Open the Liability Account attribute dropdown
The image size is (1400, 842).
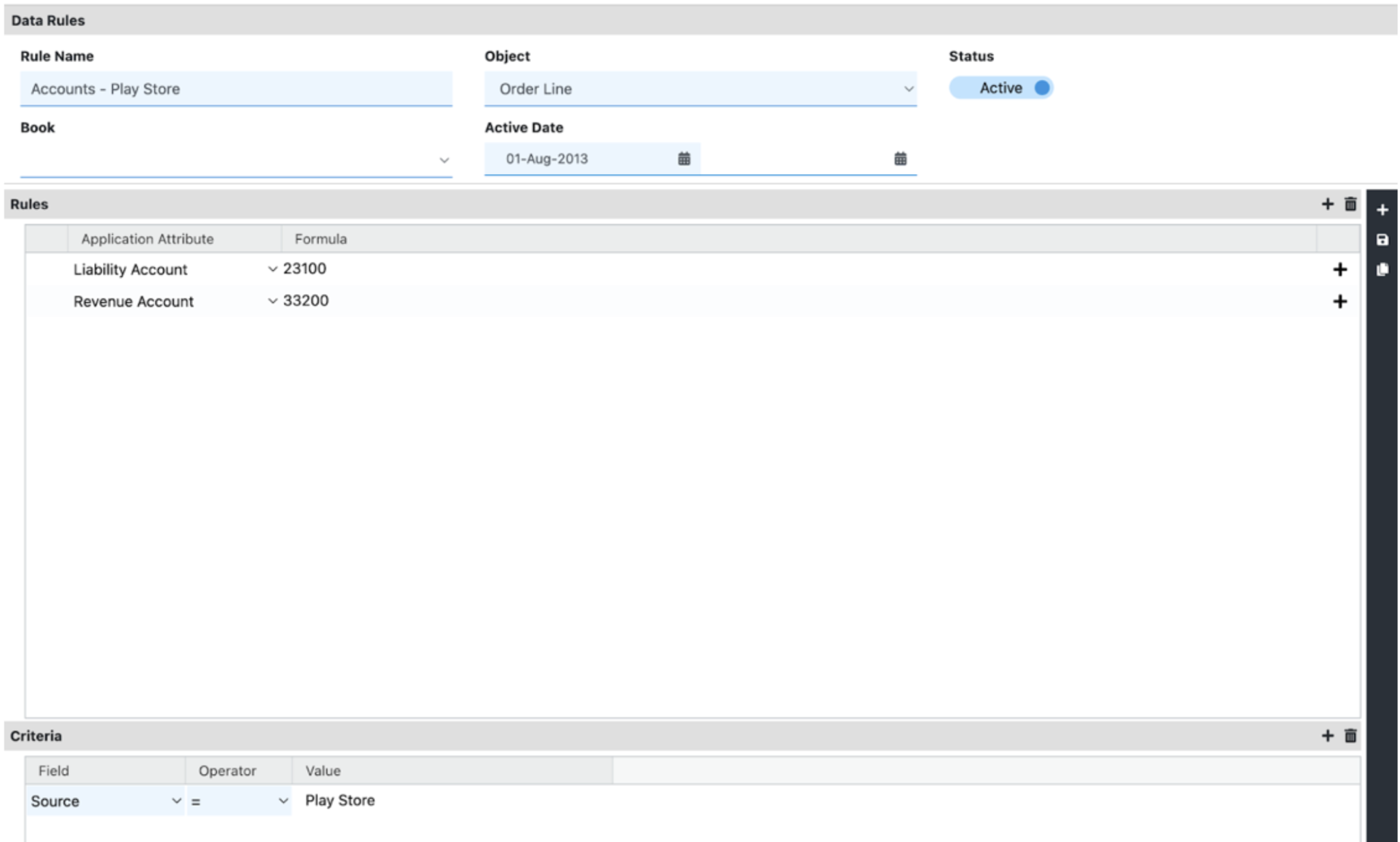[x=272, y=270]
